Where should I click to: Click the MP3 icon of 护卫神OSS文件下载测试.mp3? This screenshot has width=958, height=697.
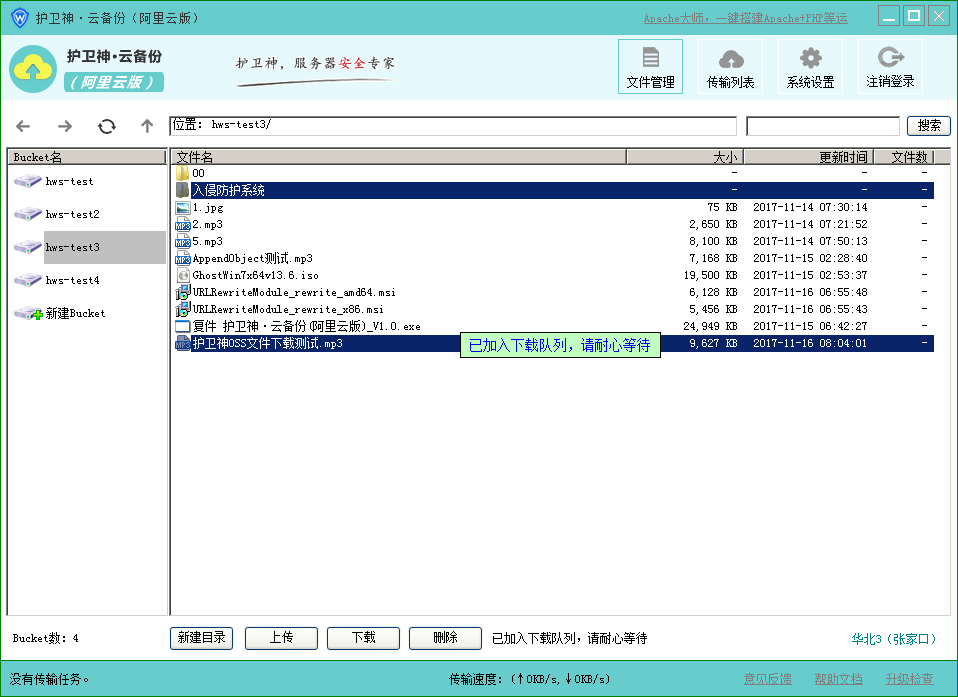point(182,343)
